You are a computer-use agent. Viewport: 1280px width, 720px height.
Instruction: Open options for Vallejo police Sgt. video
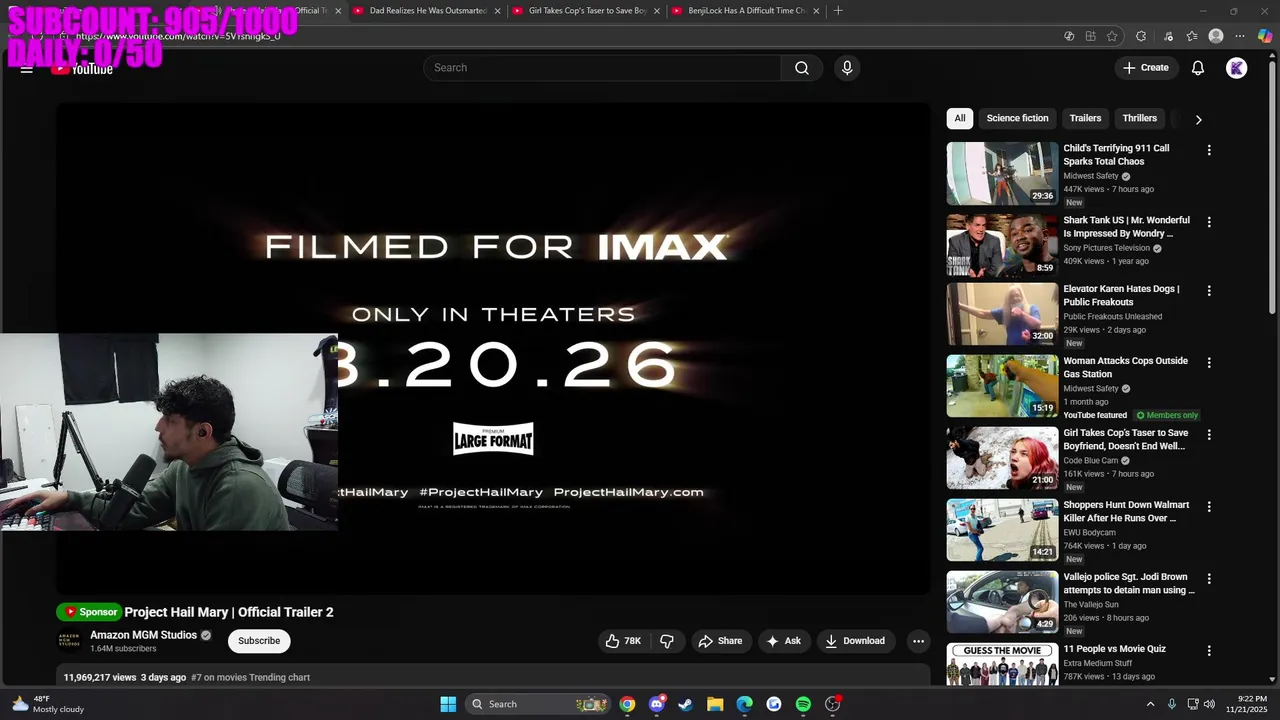pos(1209,579)
